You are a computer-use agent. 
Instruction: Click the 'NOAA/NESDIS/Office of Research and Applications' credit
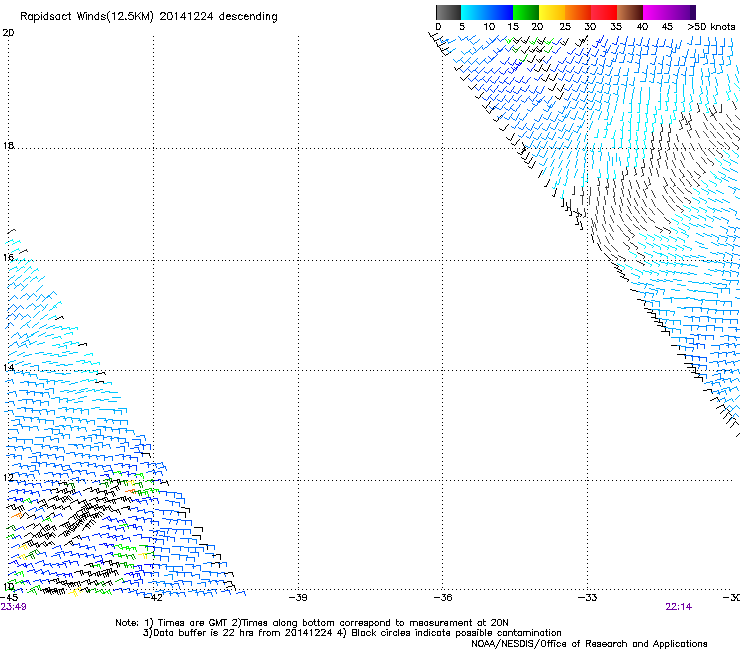(x=589, y=644)
